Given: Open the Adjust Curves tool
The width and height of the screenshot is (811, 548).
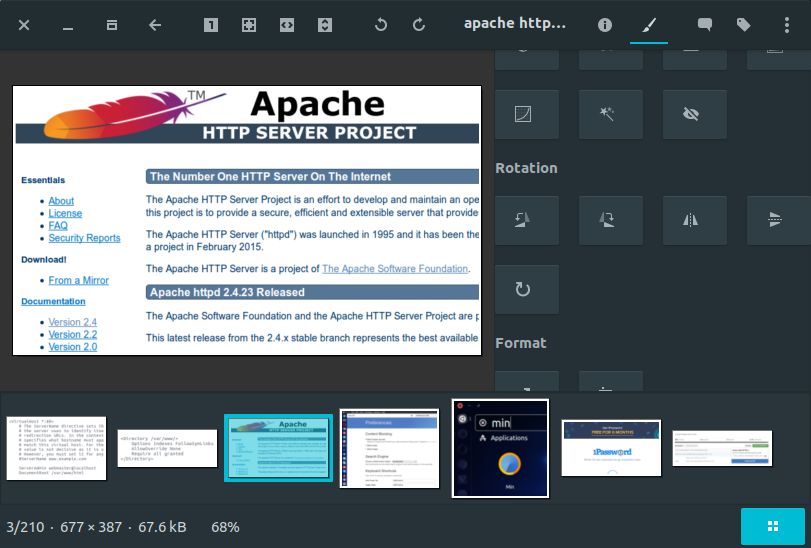Looking at the screenshot, I should pos(527,114).
